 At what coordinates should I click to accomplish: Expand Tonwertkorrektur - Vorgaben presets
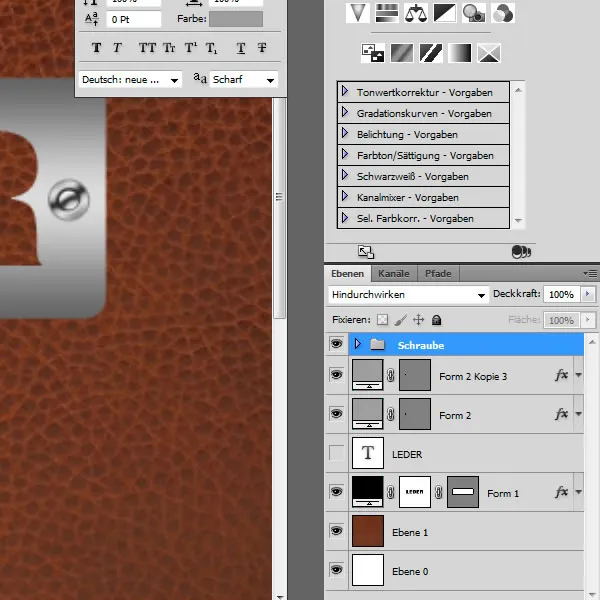[x=345, y=92]
